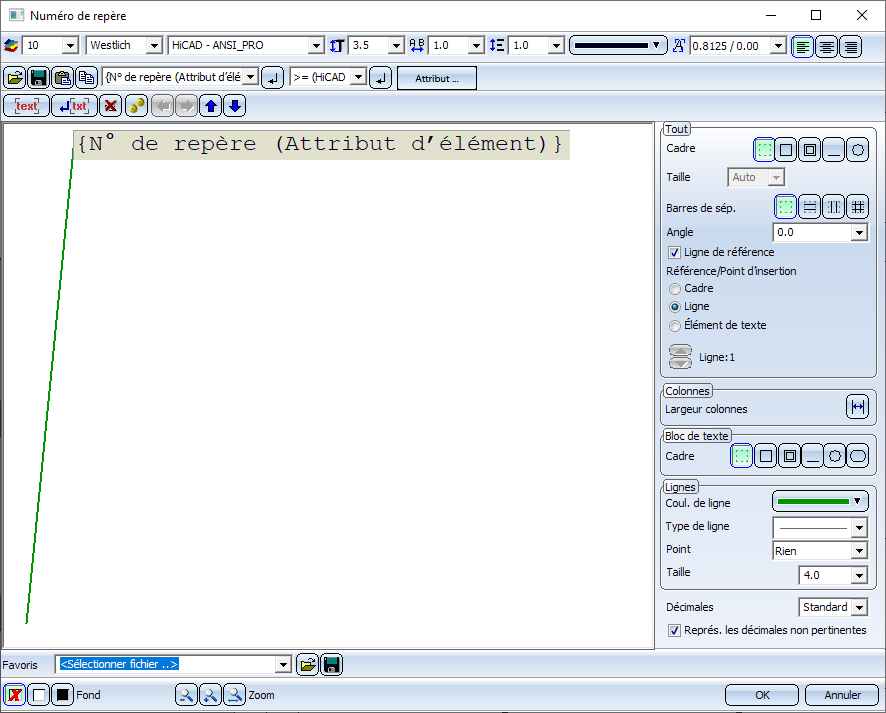This screenshot has height=713, width=886.
Task: Click the red X delete icon in toolbar
Action: coord(111,106)
